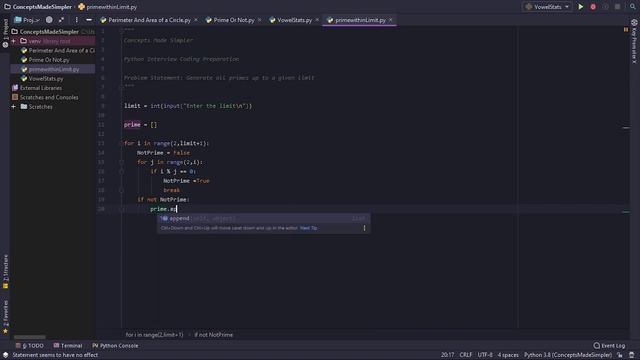The height and width of the screenshot is (360, 640).
Task: Select venv folder in project tree
Action: point(53,41)
